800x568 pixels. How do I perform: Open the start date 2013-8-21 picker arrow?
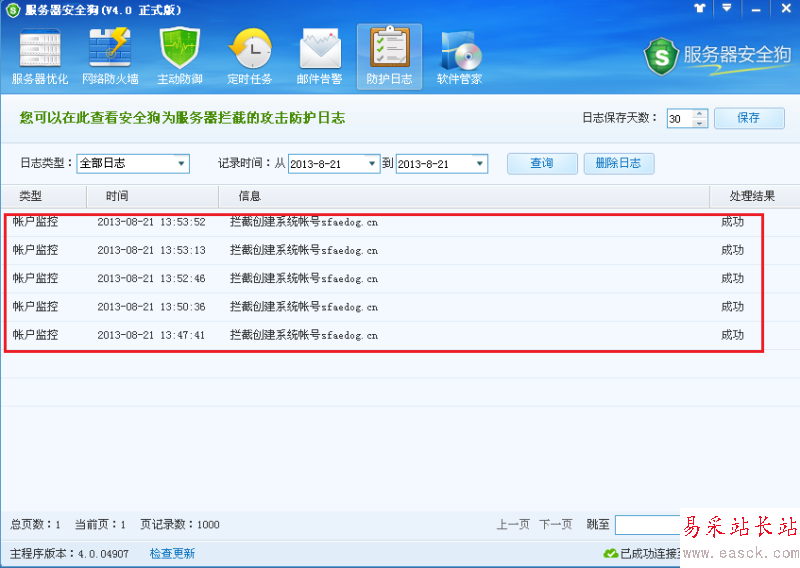(372, 163)
